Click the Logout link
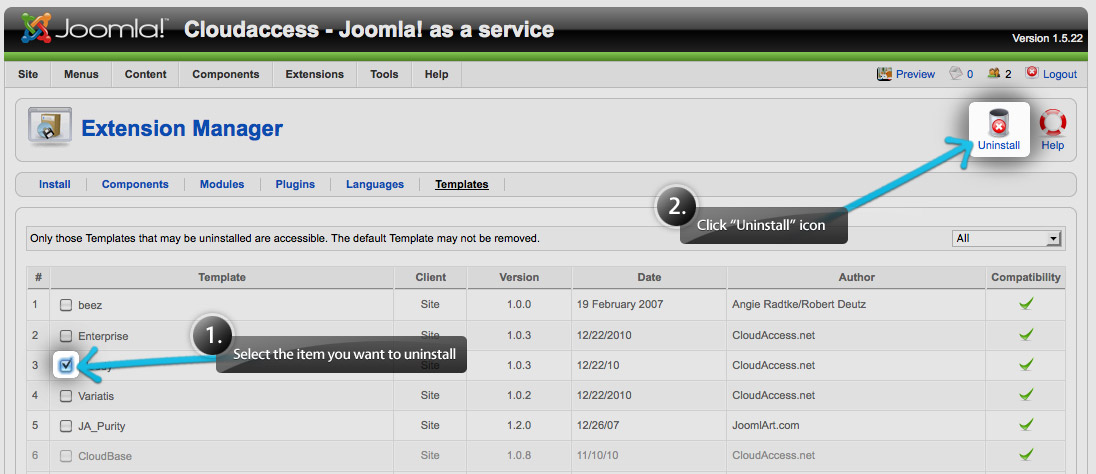Viewport: 1096px width, 474px height. (1060, 74)
